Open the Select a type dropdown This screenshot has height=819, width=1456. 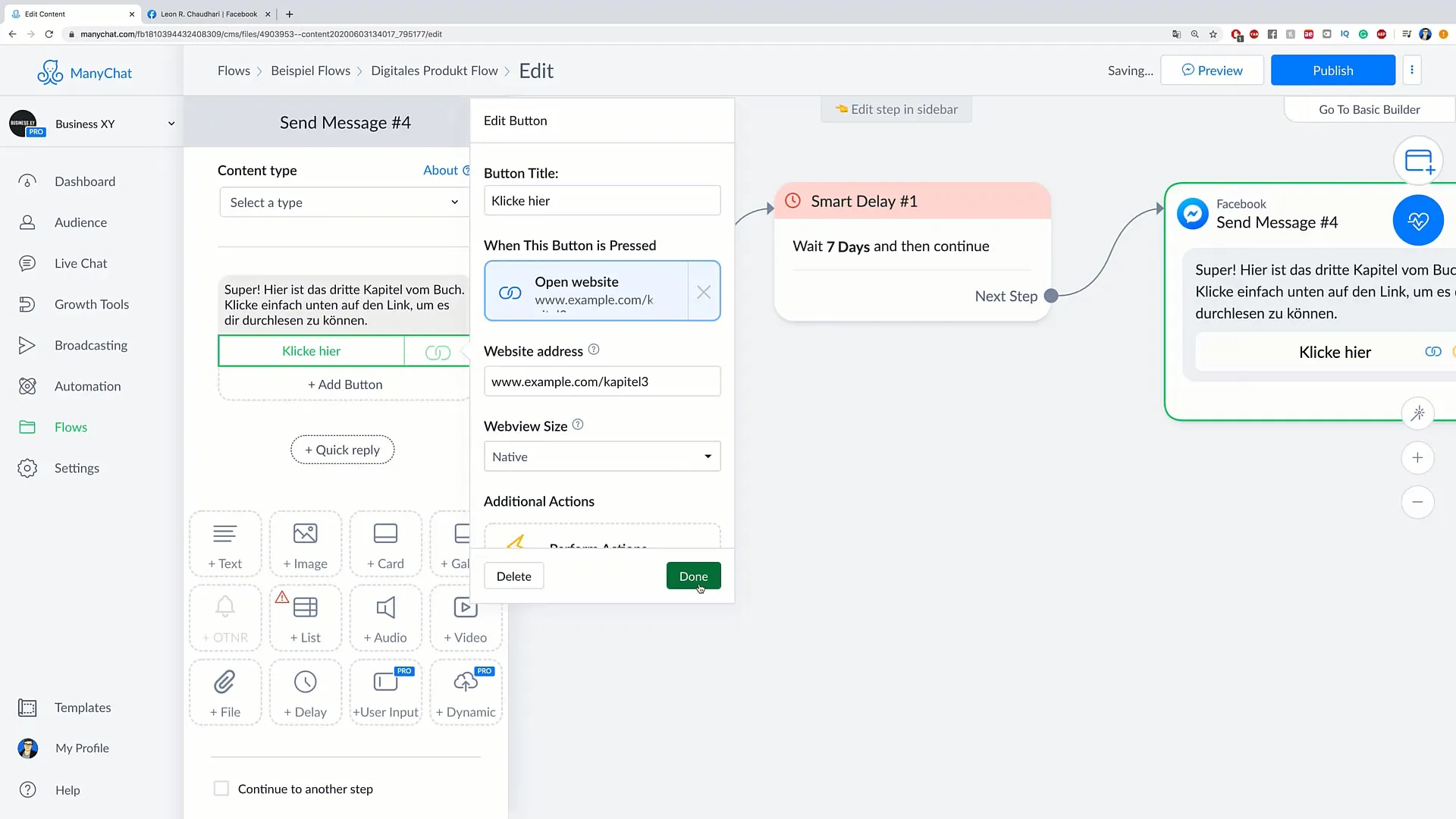(x=344, y=202)
